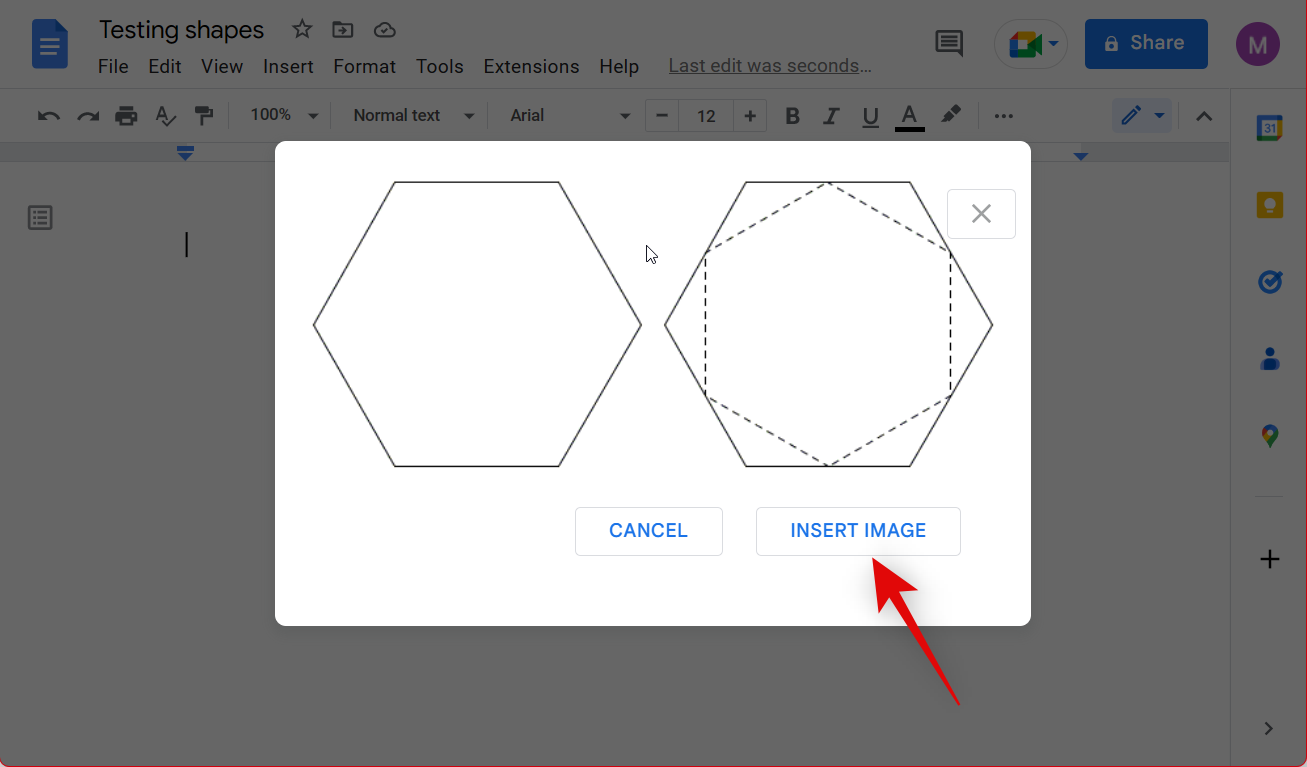Click the right indent marker on the ruler

pyautogui.click(x=1080, y=156)
